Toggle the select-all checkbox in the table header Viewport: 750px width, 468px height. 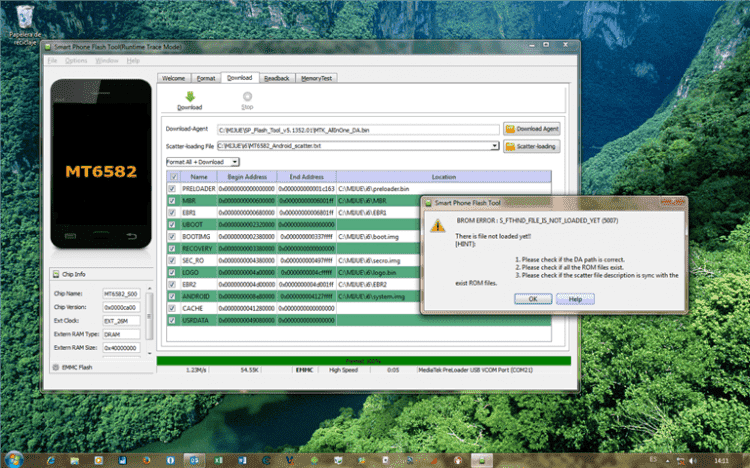point(174,177)
